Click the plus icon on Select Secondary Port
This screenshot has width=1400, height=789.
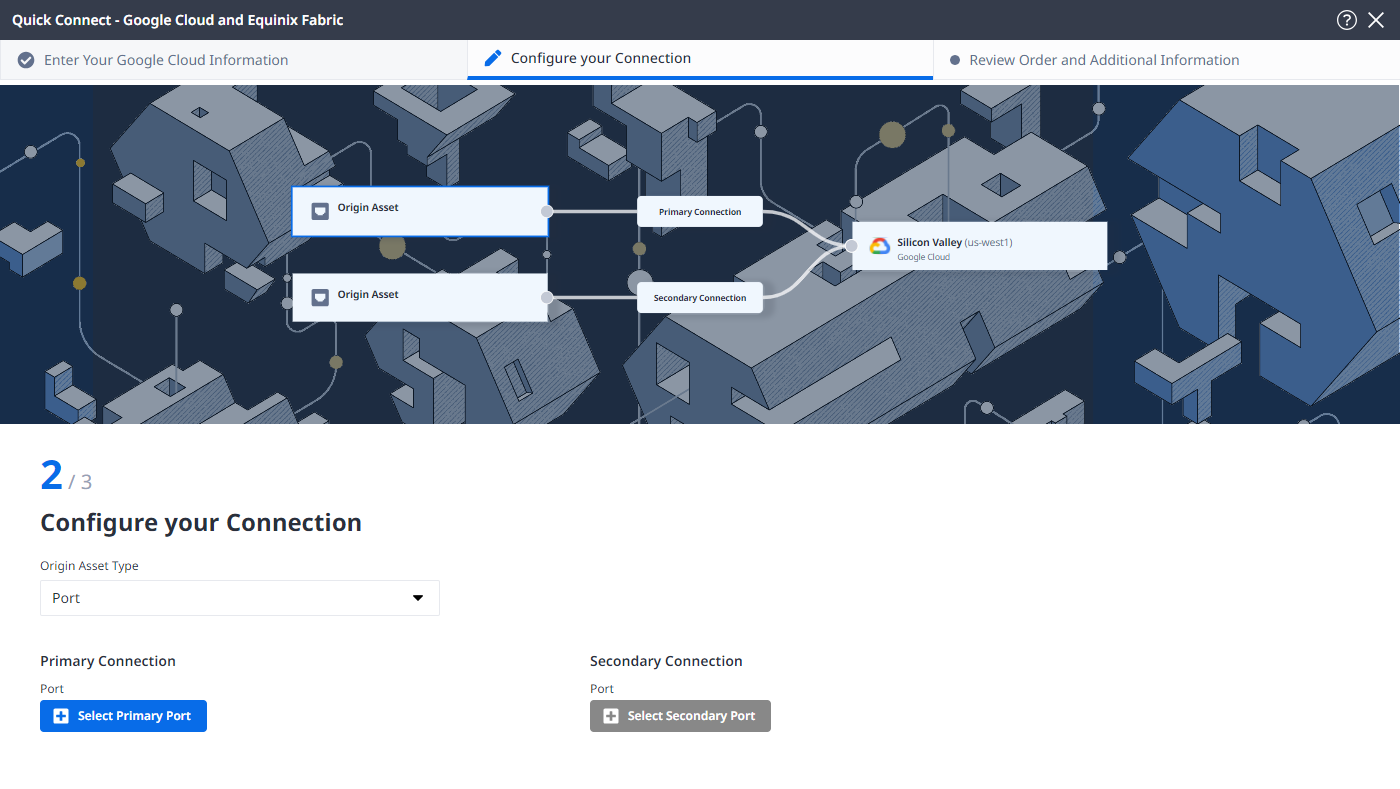click(611, 716)
